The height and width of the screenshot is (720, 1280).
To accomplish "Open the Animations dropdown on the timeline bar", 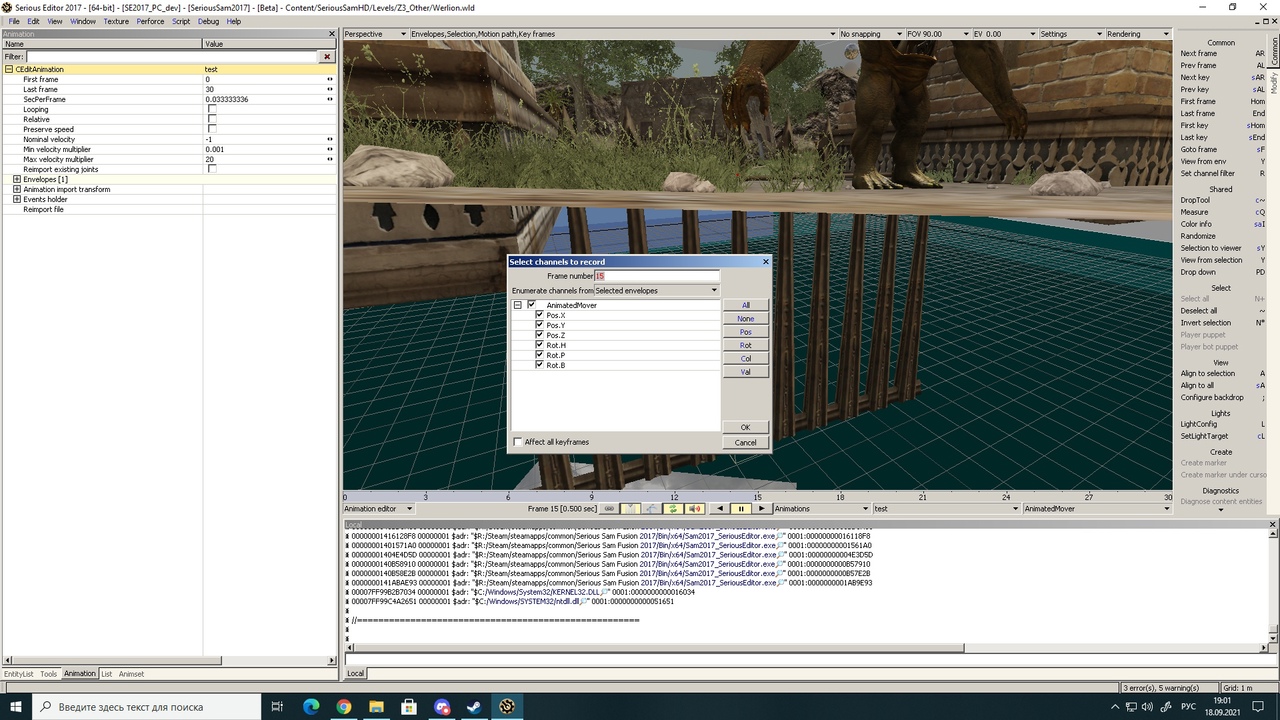I will [821, 509].
